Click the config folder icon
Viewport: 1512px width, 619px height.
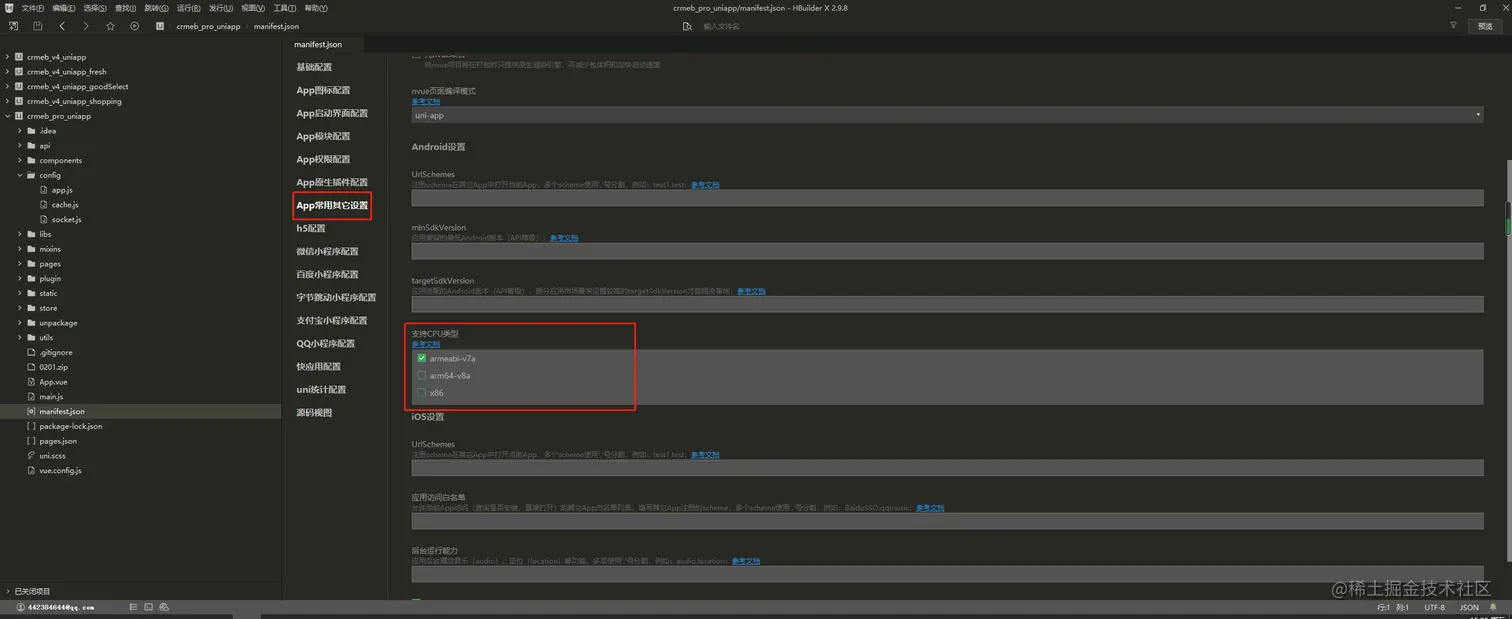pyautogui.click(x=31, y=175)
